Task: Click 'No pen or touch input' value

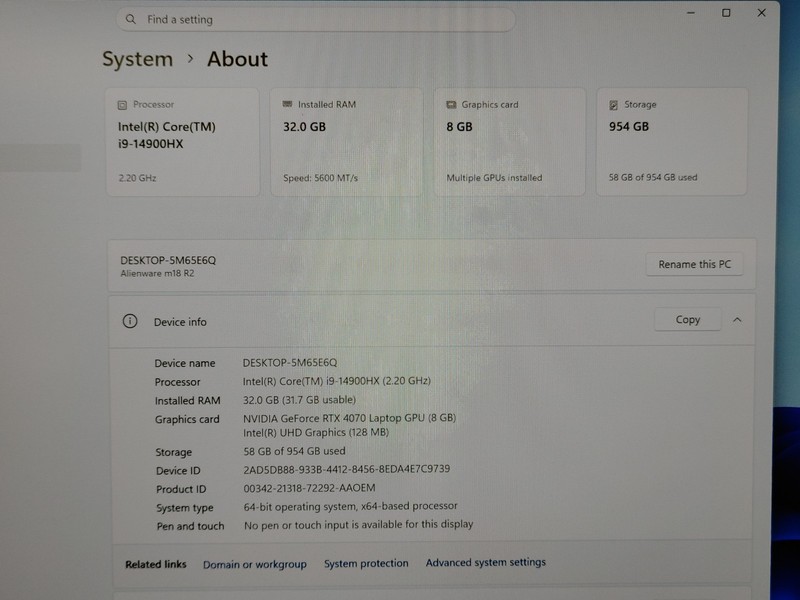Action: [x=358, y=525]
